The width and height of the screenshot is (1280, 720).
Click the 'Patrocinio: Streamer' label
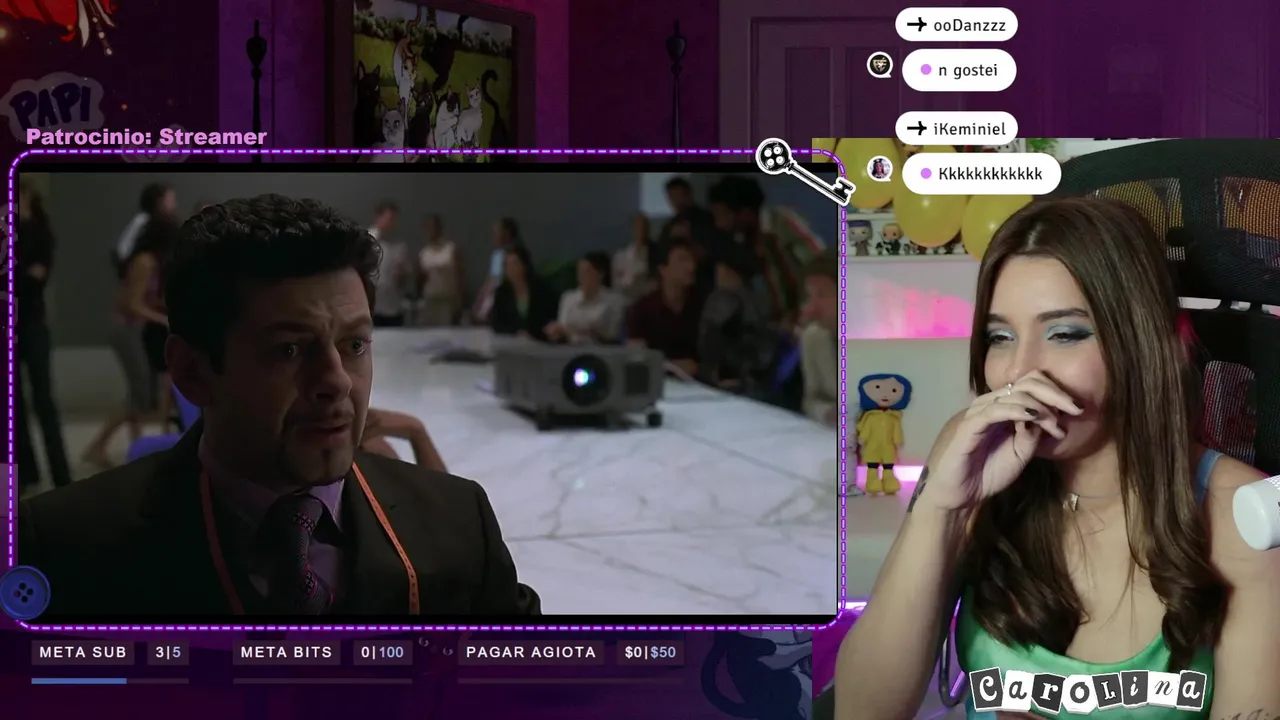coord(146,137)
